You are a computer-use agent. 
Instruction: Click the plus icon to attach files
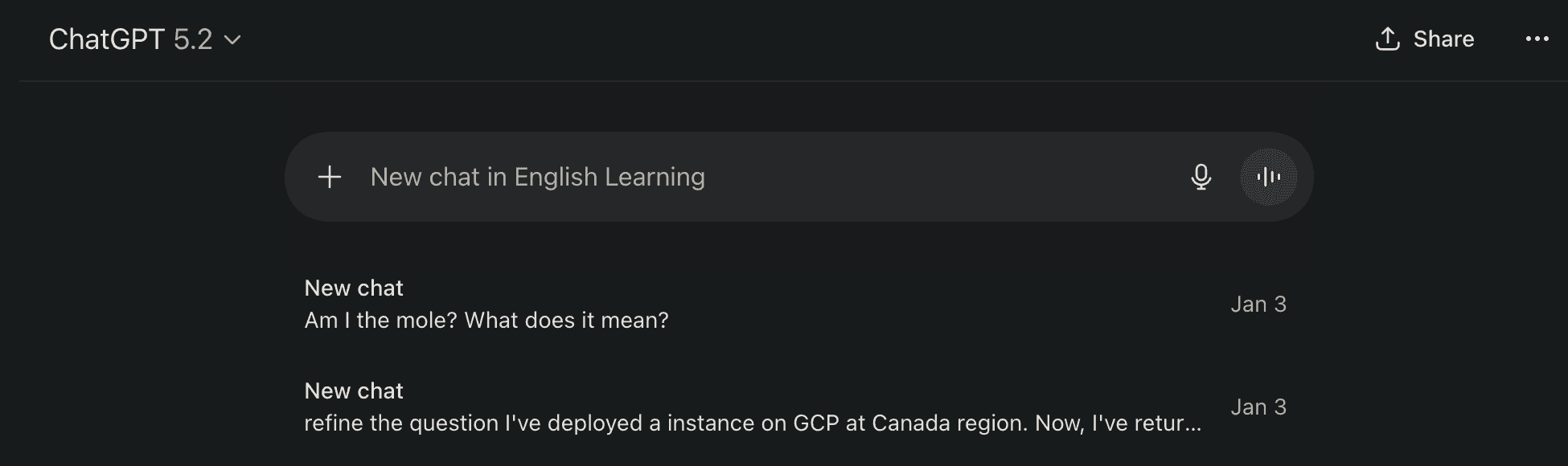coord(330,177)
